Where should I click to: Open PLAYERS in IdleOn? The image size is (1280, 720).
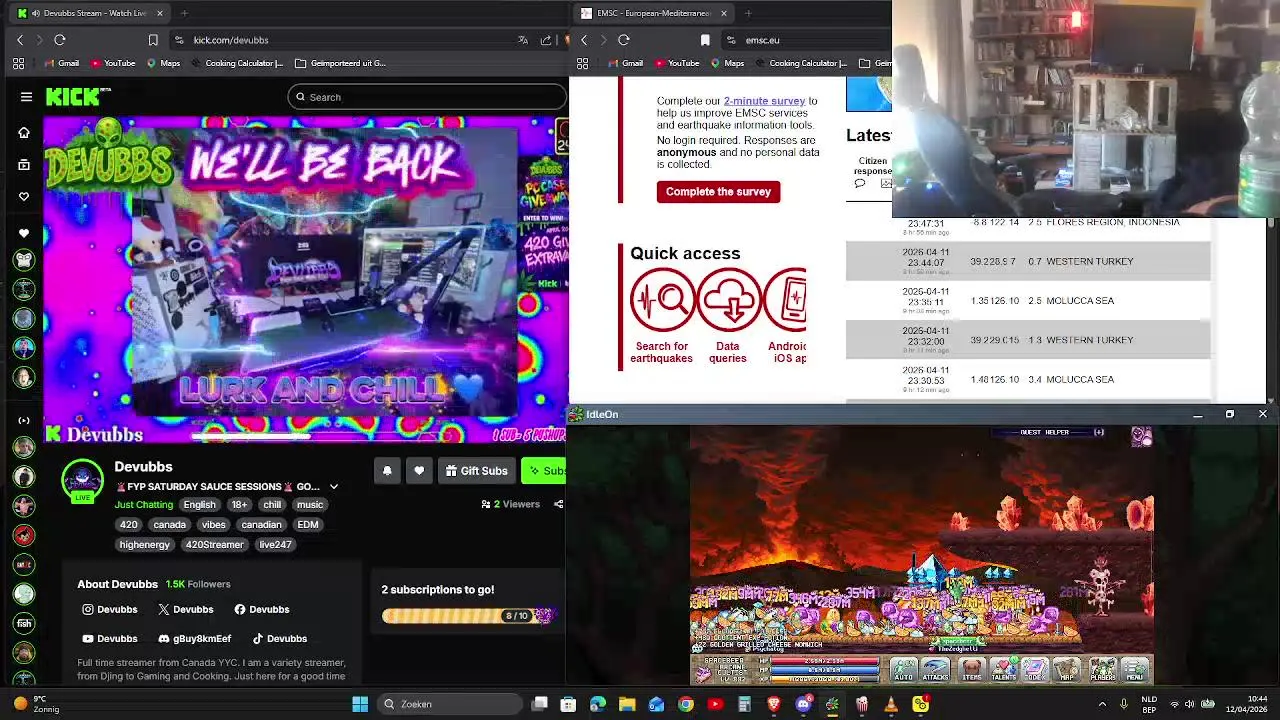point(1103,669)
